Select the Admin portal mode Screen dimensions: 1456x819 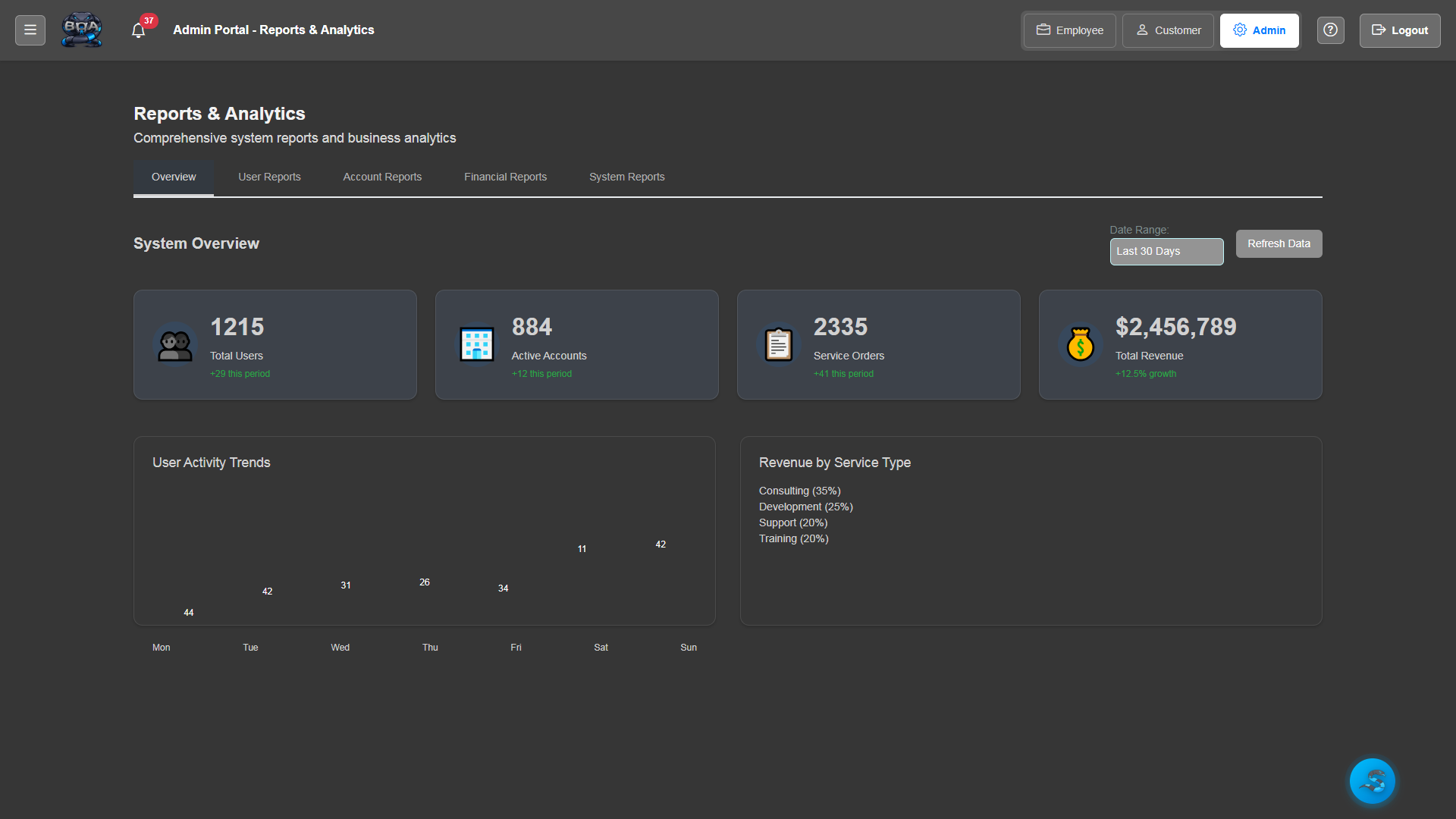pos(1259,30)
